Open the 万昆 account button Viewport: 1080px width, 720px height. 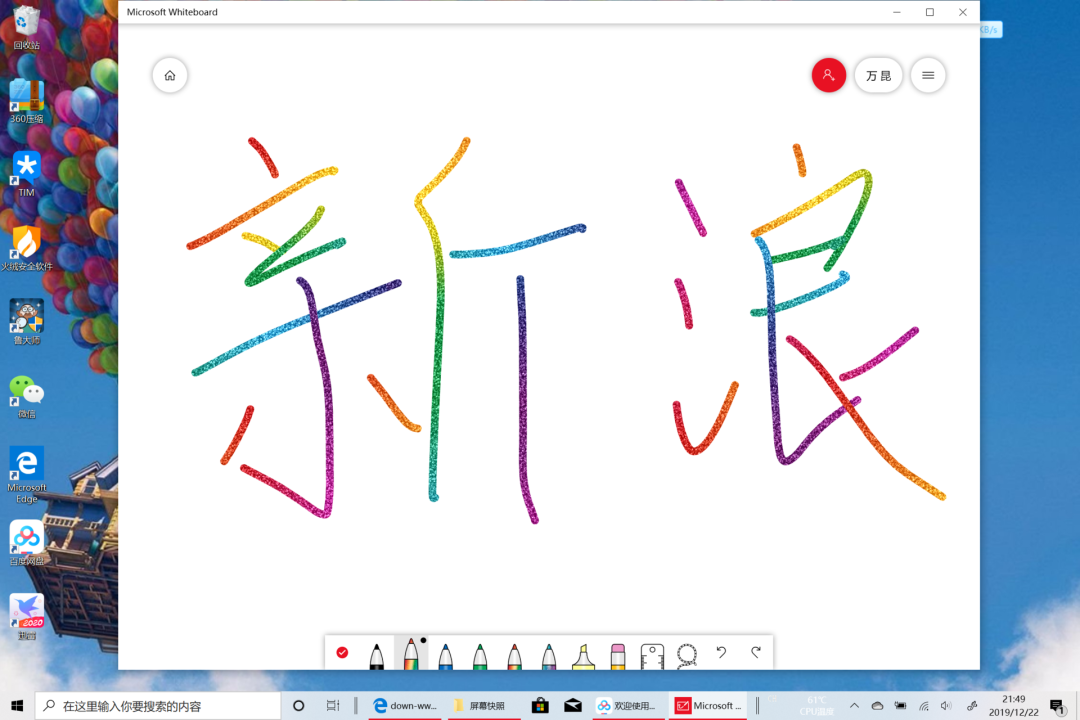[x=878, y=75]
